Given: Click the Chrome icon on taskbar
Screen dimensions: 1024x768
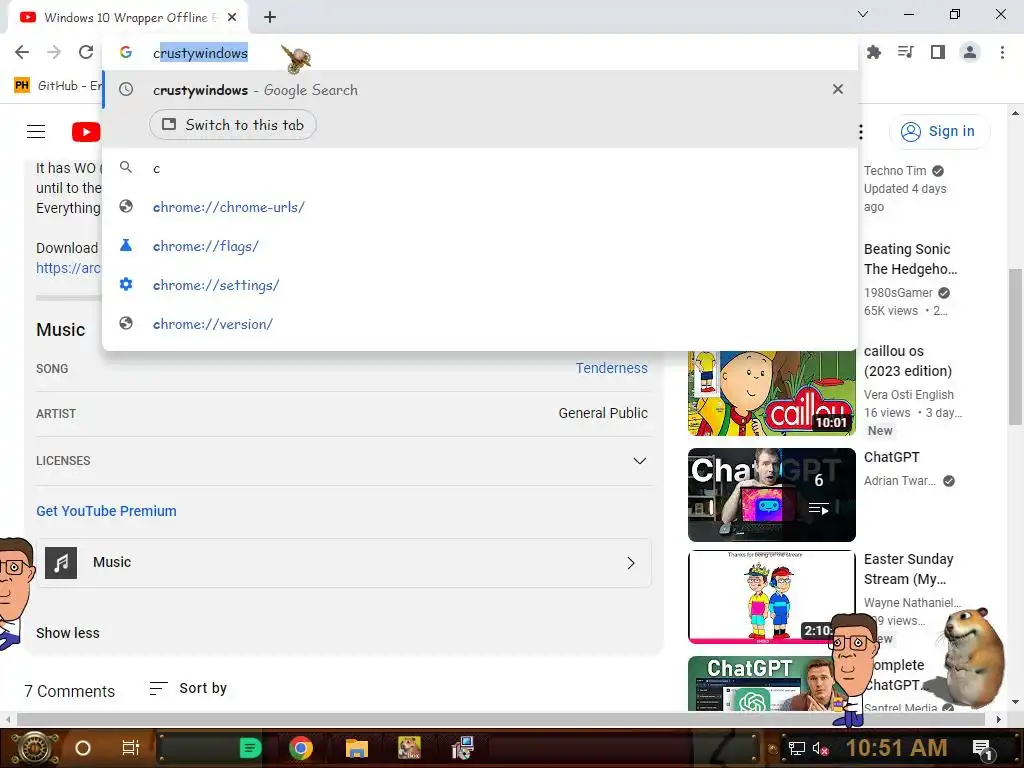Looking at the screenshot, I should point(300,748).
